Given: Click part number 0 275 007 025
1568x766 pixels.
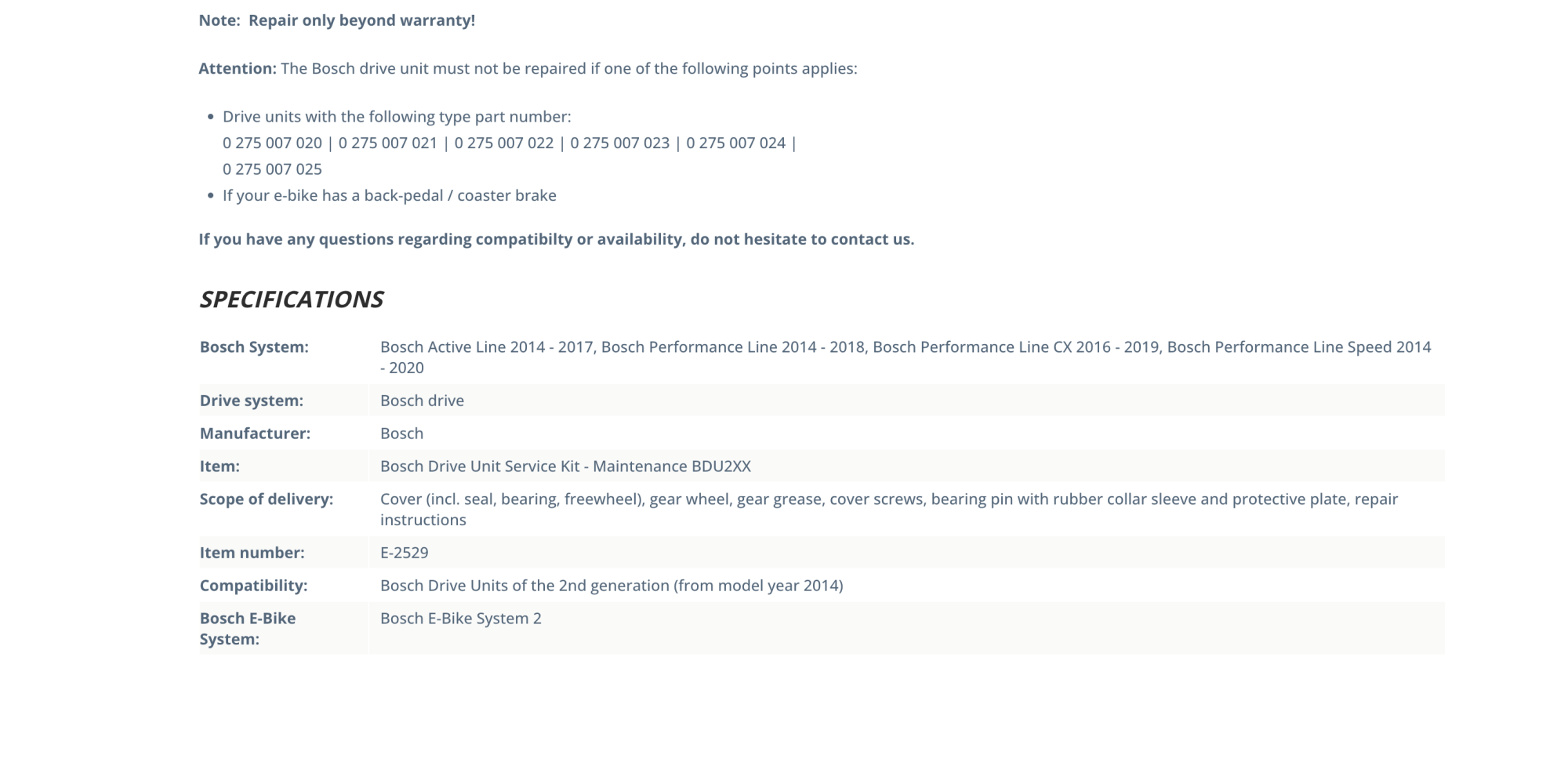Looking at the screenshot, I should point(272,169).
